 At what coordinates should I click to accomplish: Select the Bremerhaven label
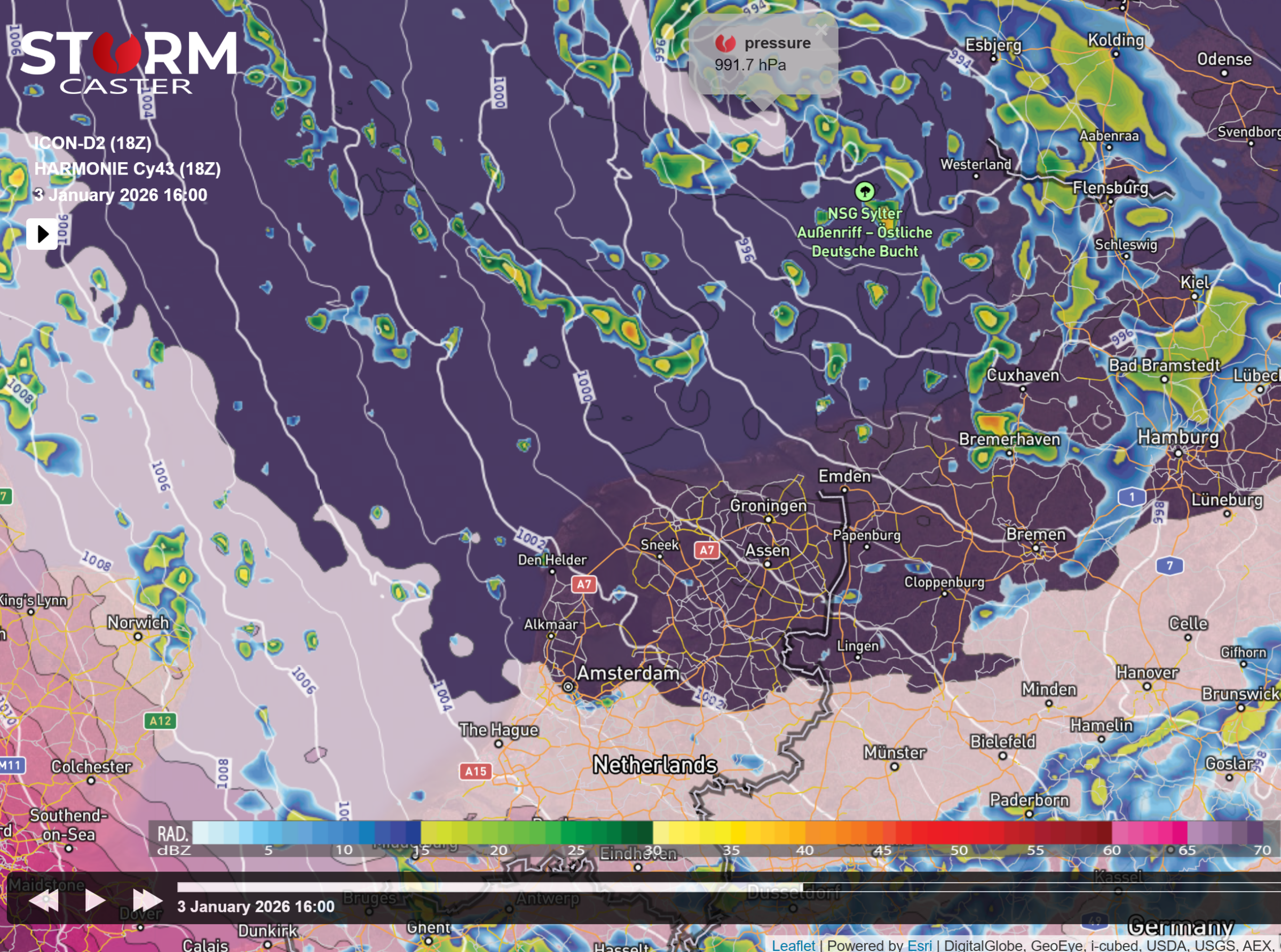[1009, 439]
